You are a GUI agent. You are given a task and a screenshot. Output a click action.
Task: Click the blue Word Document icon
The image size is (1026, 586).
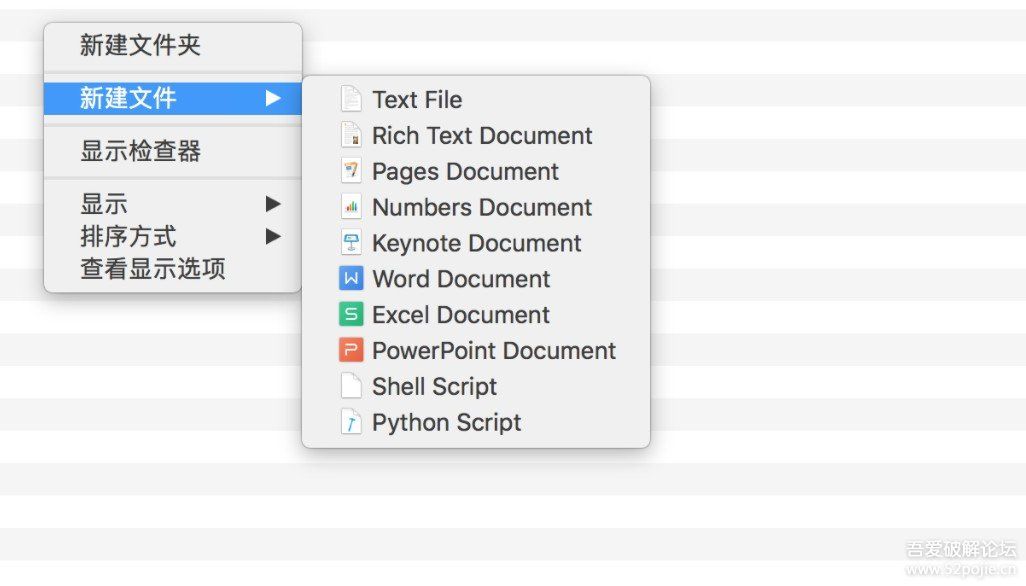click(x=350, y=279)
